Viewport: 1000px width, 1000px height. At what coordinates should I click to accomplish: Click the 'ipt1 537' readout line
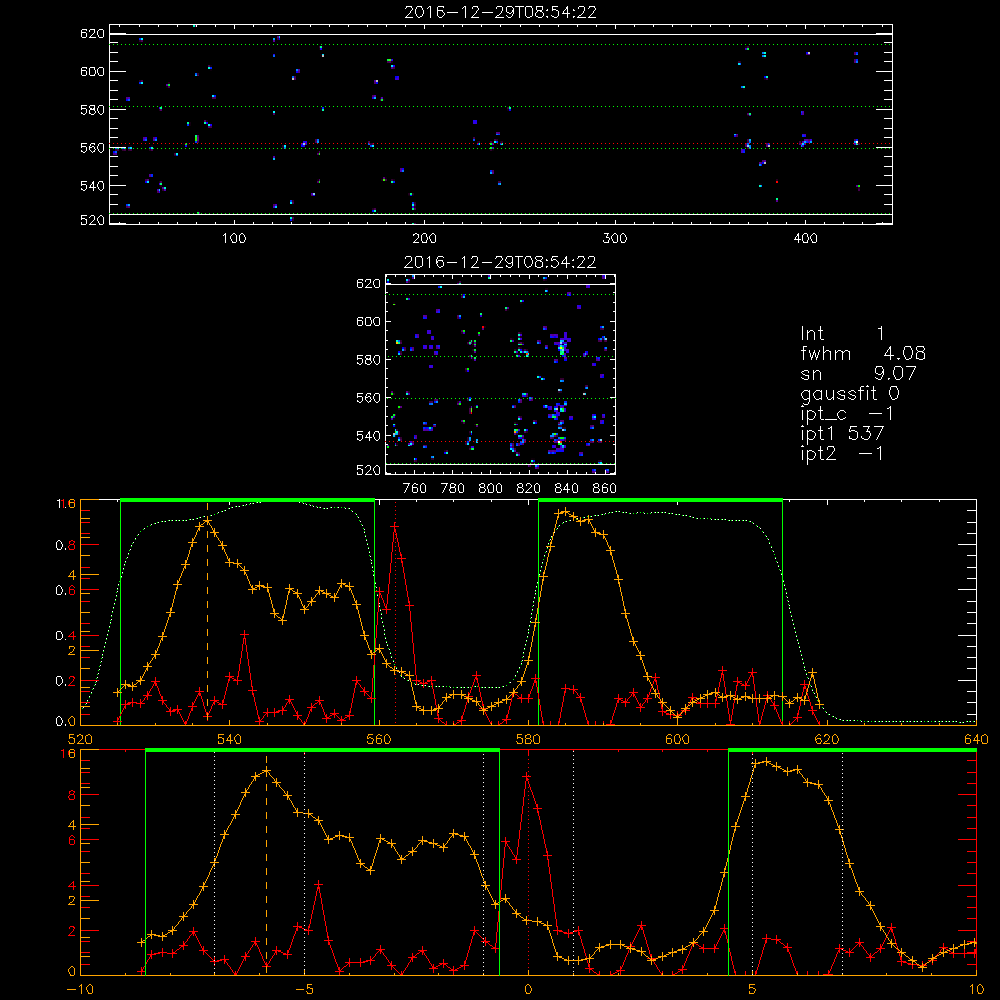pos(842,434)
